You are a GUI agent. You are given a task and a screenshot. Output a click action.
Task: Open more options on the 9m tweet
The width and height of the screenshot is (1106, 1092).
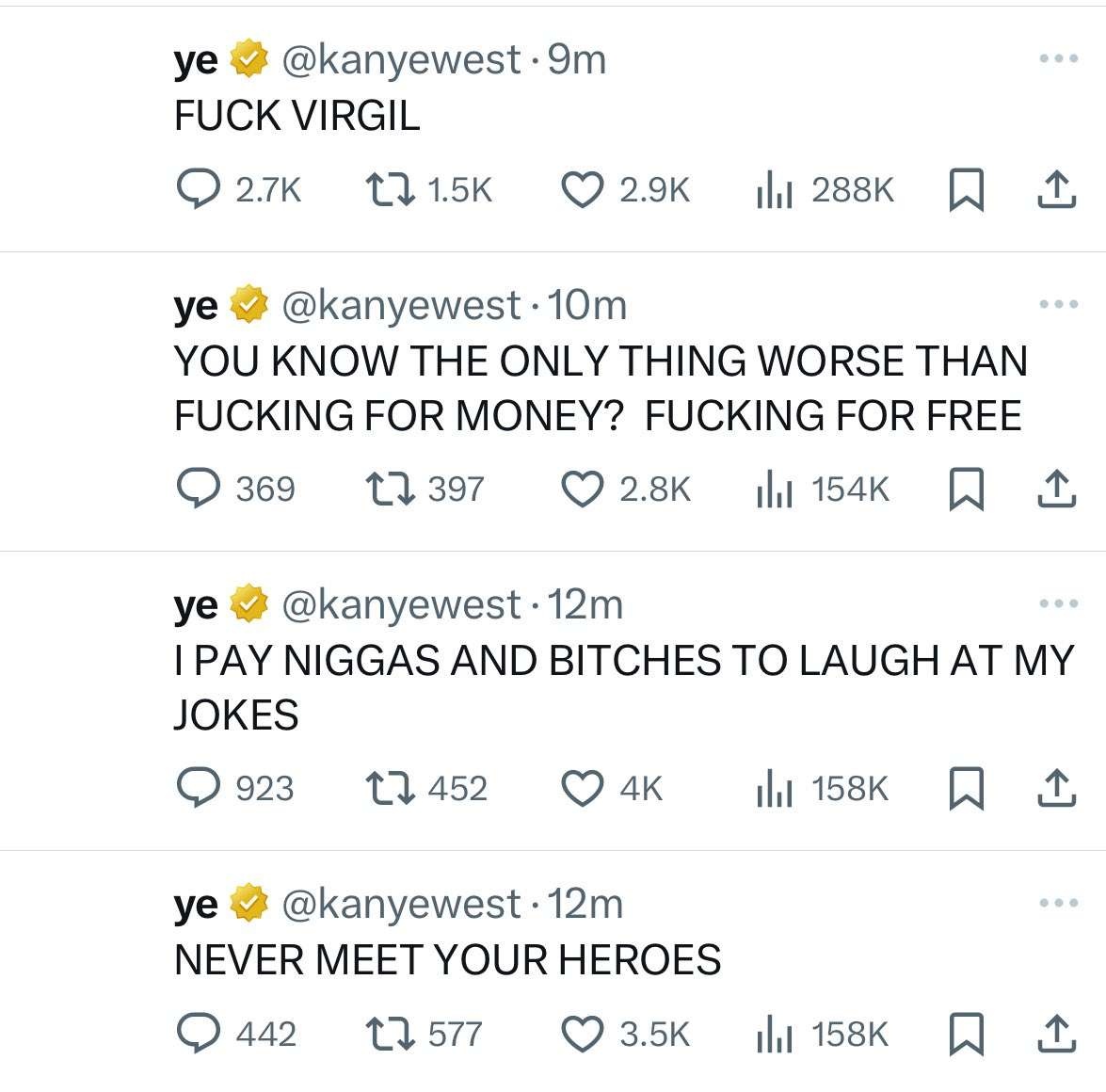[x=1059, y=58]
